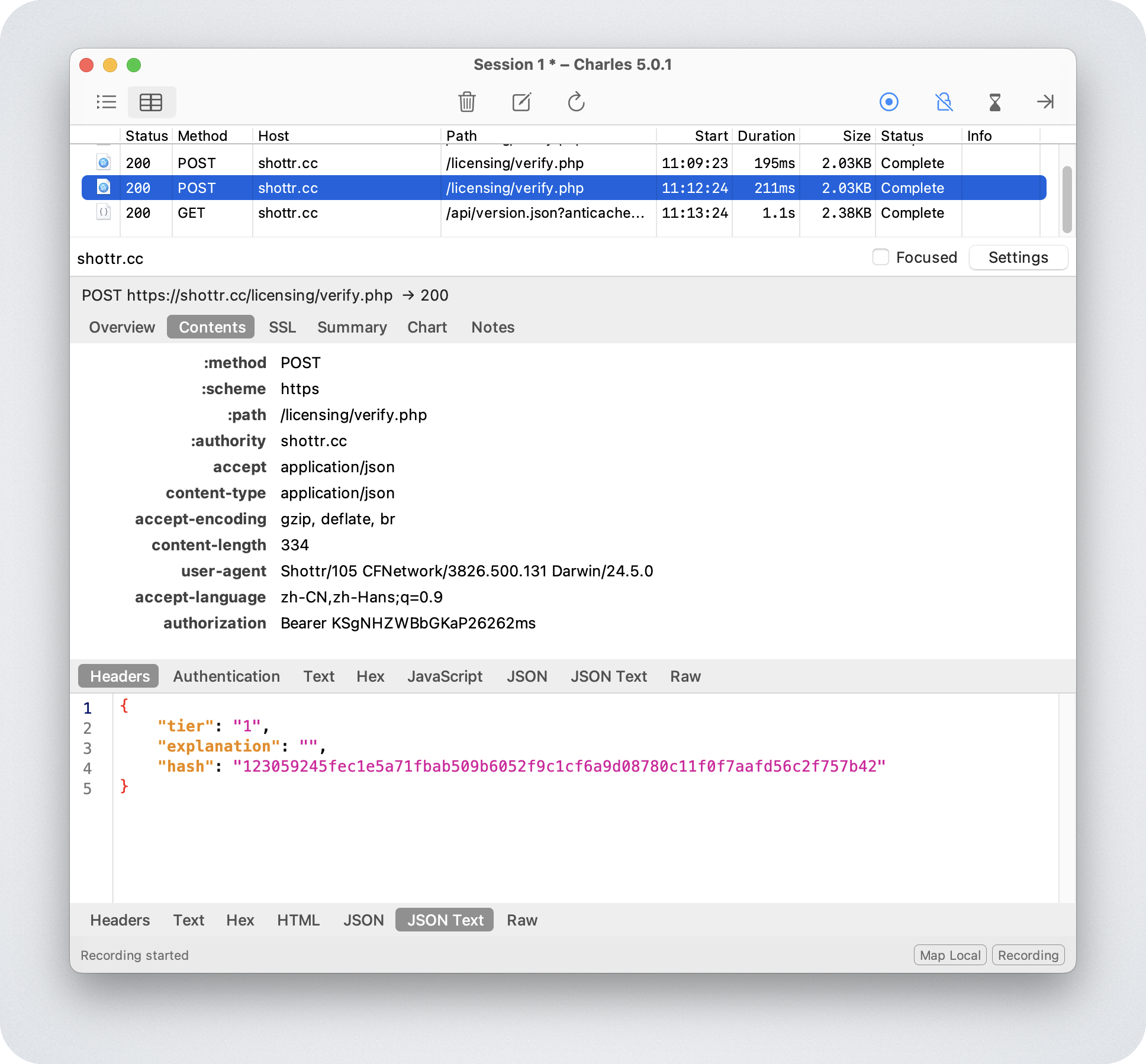1146x1064 pixels.
Task: Open request Authentication tab
Action: (x=226, y=676)
